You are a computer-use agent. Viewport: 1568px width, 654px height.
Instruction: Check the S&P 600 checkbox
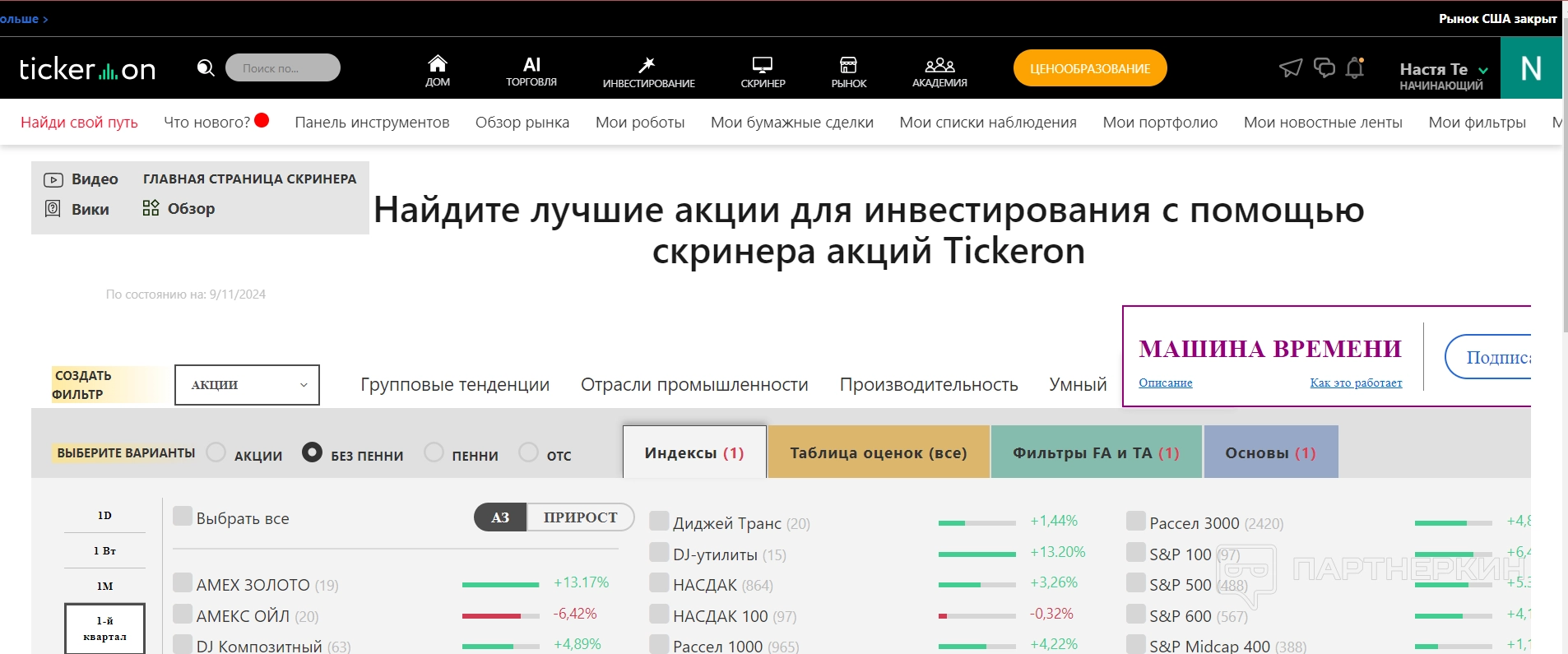click(1136, 614)
